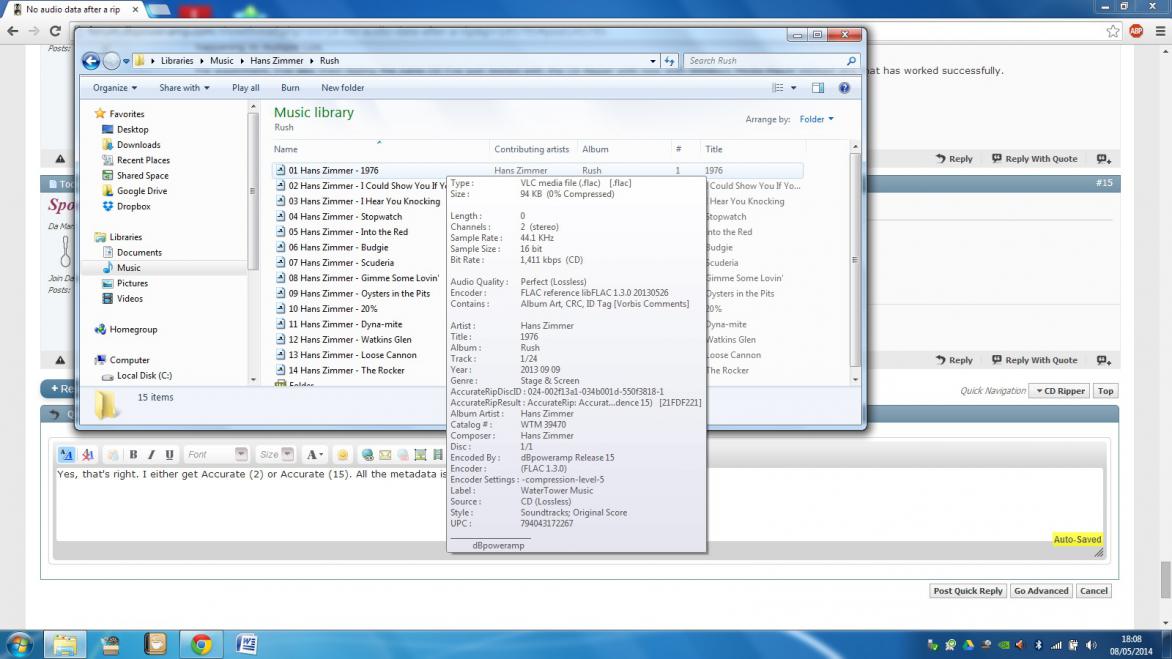This screenshot has width=1172, height=659.
Task: Click Post Quick Reply button
Action: pos(967,591)
